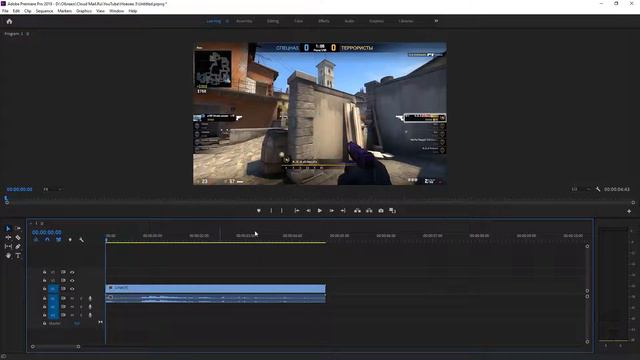Open timeline display settings wrench

(x=81, y=240)
